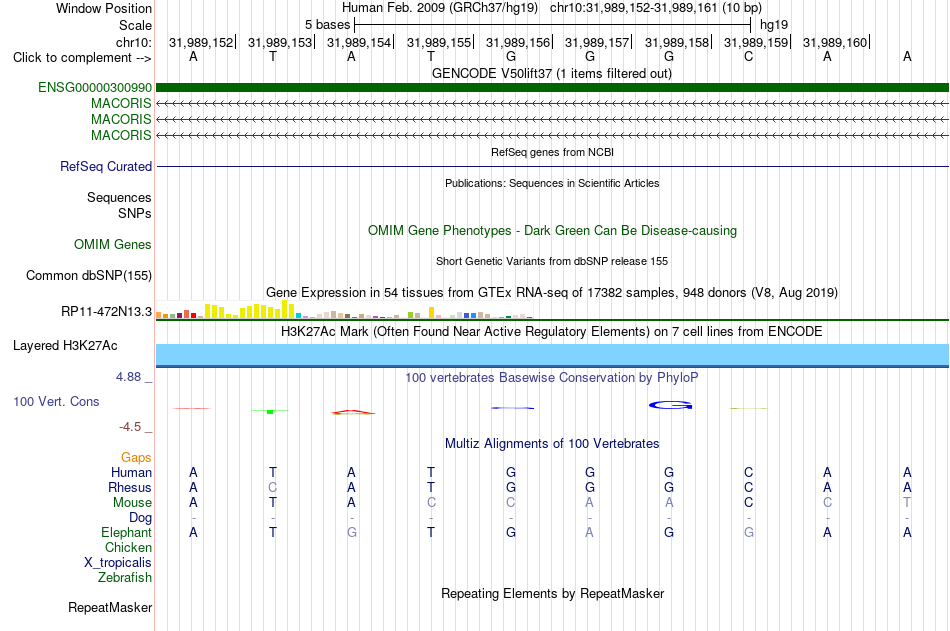The image size is (950, 631).
Task: Click the Scale track label
Action: [x=135, y=25]
